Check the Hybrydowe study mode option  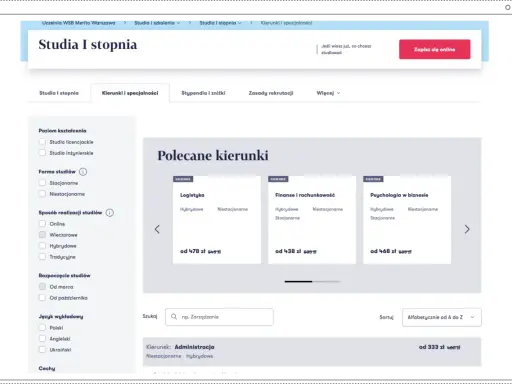42,246
